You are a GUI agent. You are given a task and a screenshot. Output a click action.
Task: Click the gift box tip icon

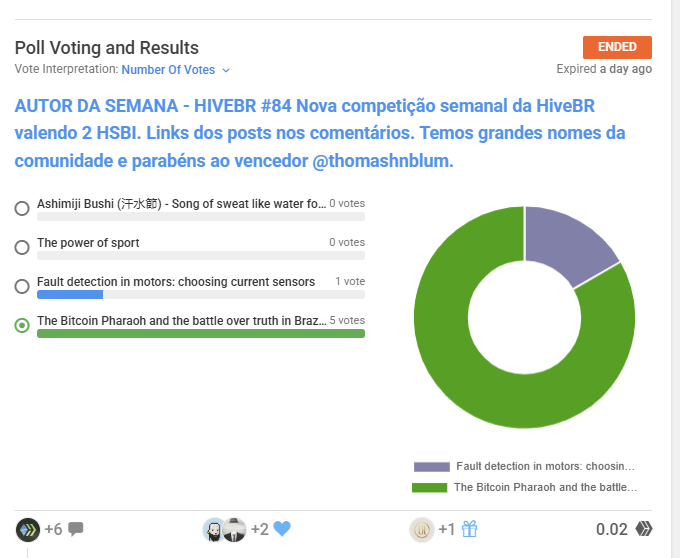(x=470, y=529)
